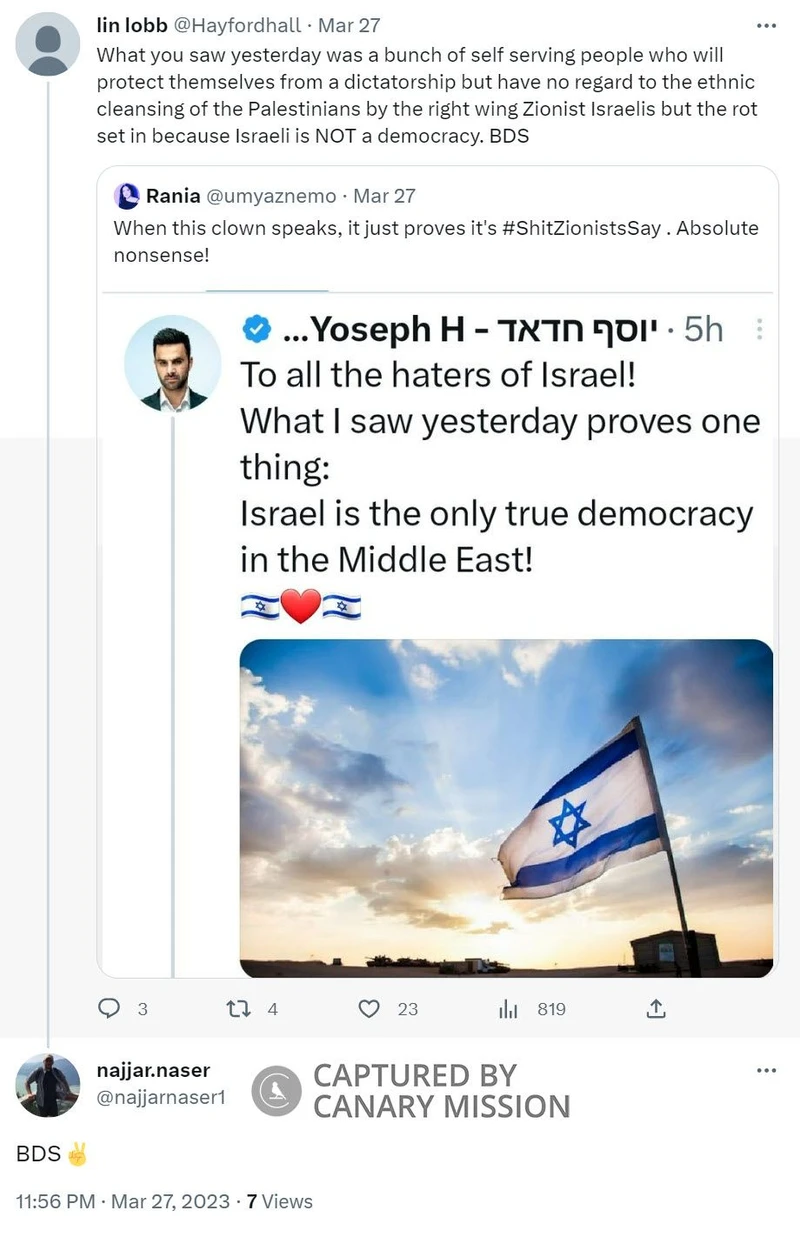Click the 5h timestamp on Yoseph's tweet
The height and width of the screenshot is (1237, 800).
pyautogui.click(x=701, y=328)
